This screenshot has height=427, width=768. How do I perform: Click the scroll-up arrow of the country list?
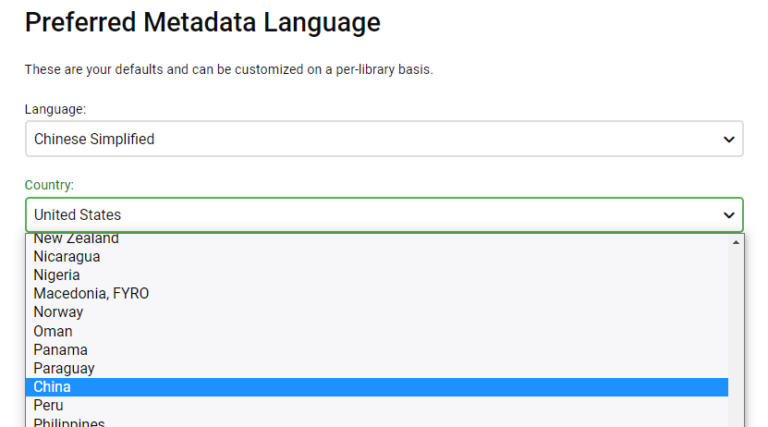coord(737,242)
